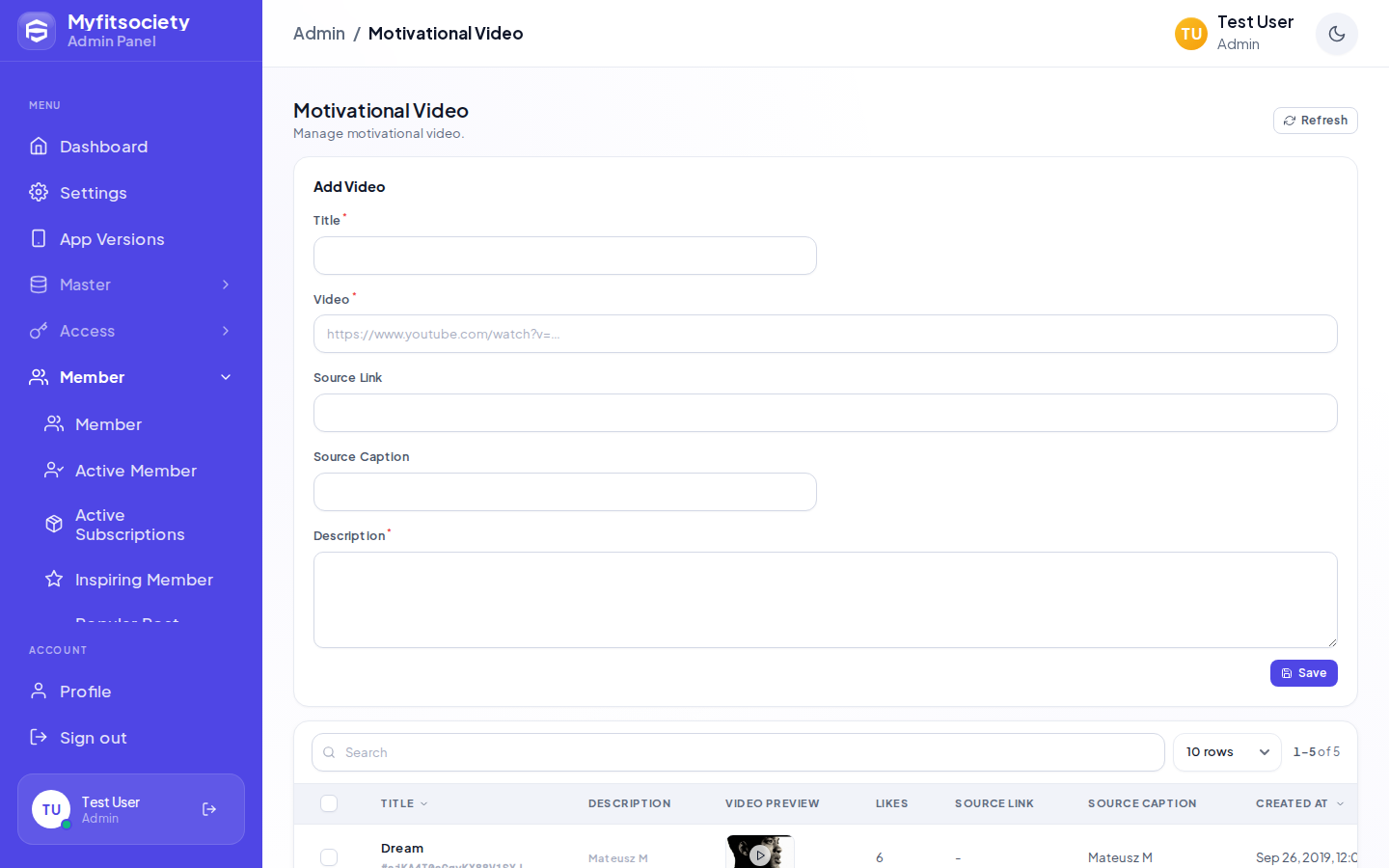Collapse the Member menu section
The width and height of the screenshot is (1389, 868).
(131, 377)
